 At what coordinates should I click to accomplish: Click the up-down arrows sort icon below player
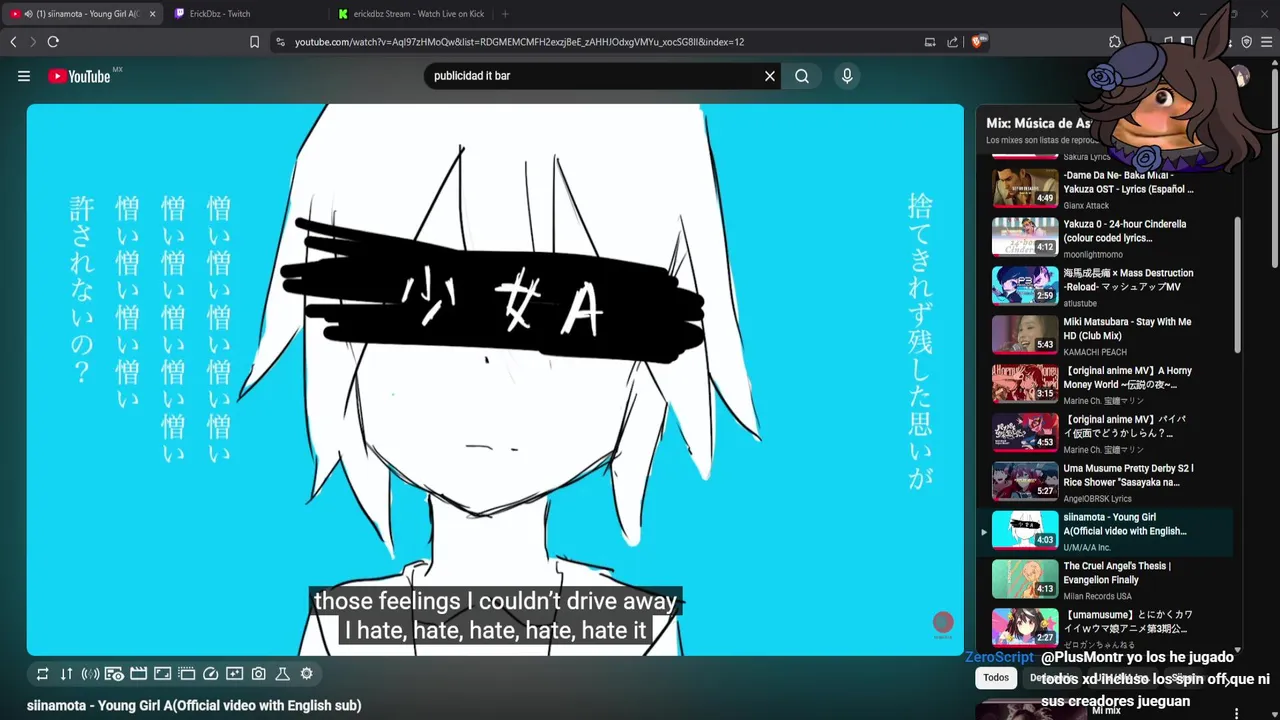click(x=66, y=674)
